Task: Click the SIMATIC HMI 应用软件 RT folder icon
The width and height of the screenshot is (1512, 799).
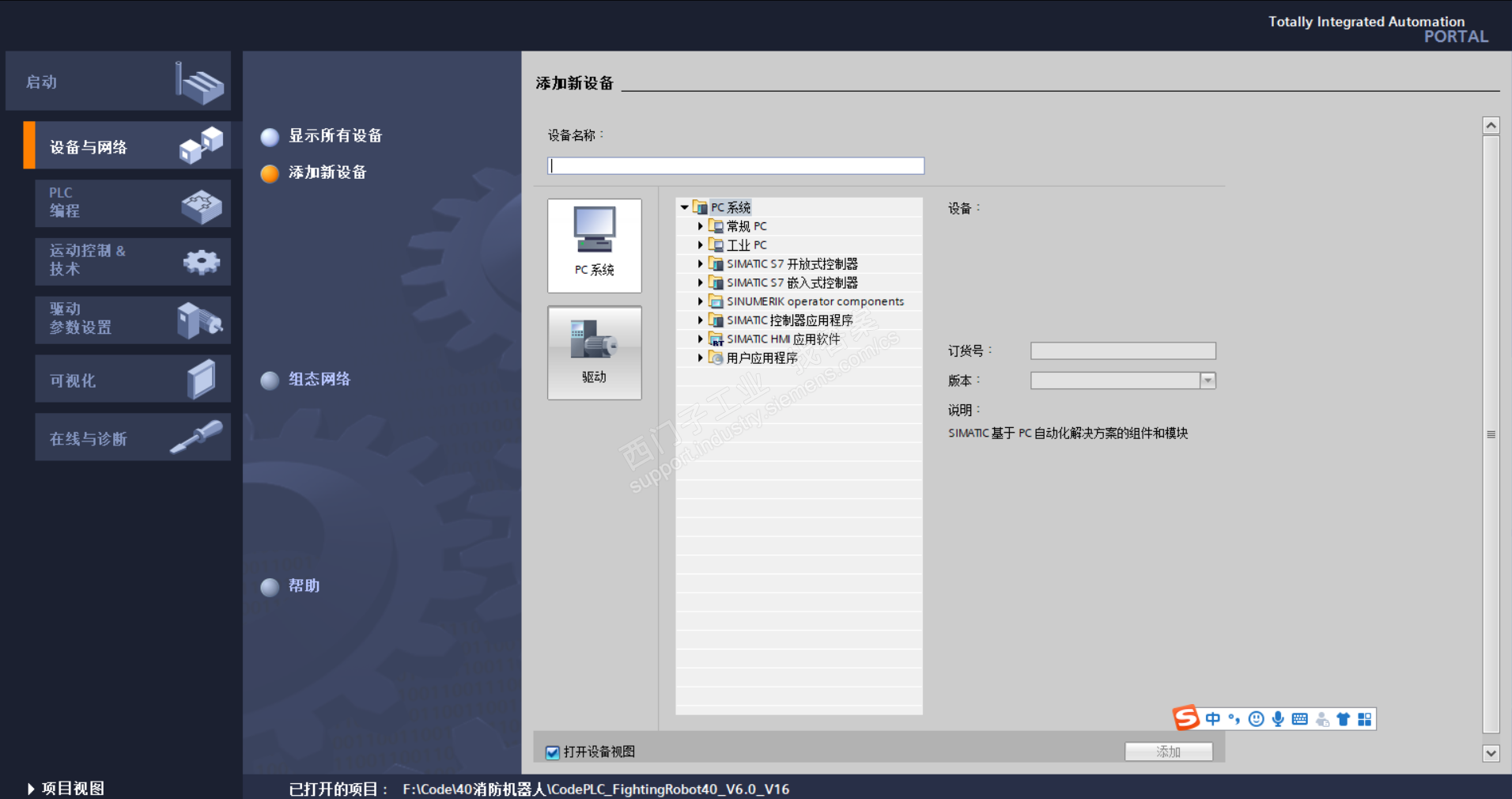Action: pyautogui.click(x=716, y=339)
